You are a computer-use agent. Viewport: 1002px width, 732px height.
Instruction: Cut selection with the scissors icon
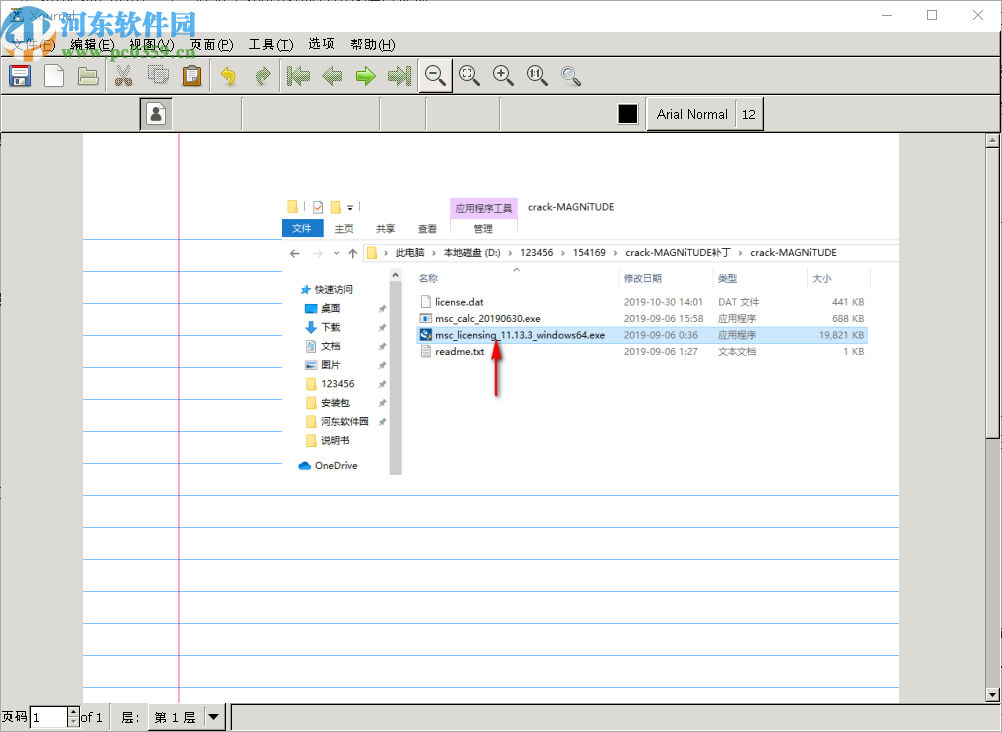124,76
